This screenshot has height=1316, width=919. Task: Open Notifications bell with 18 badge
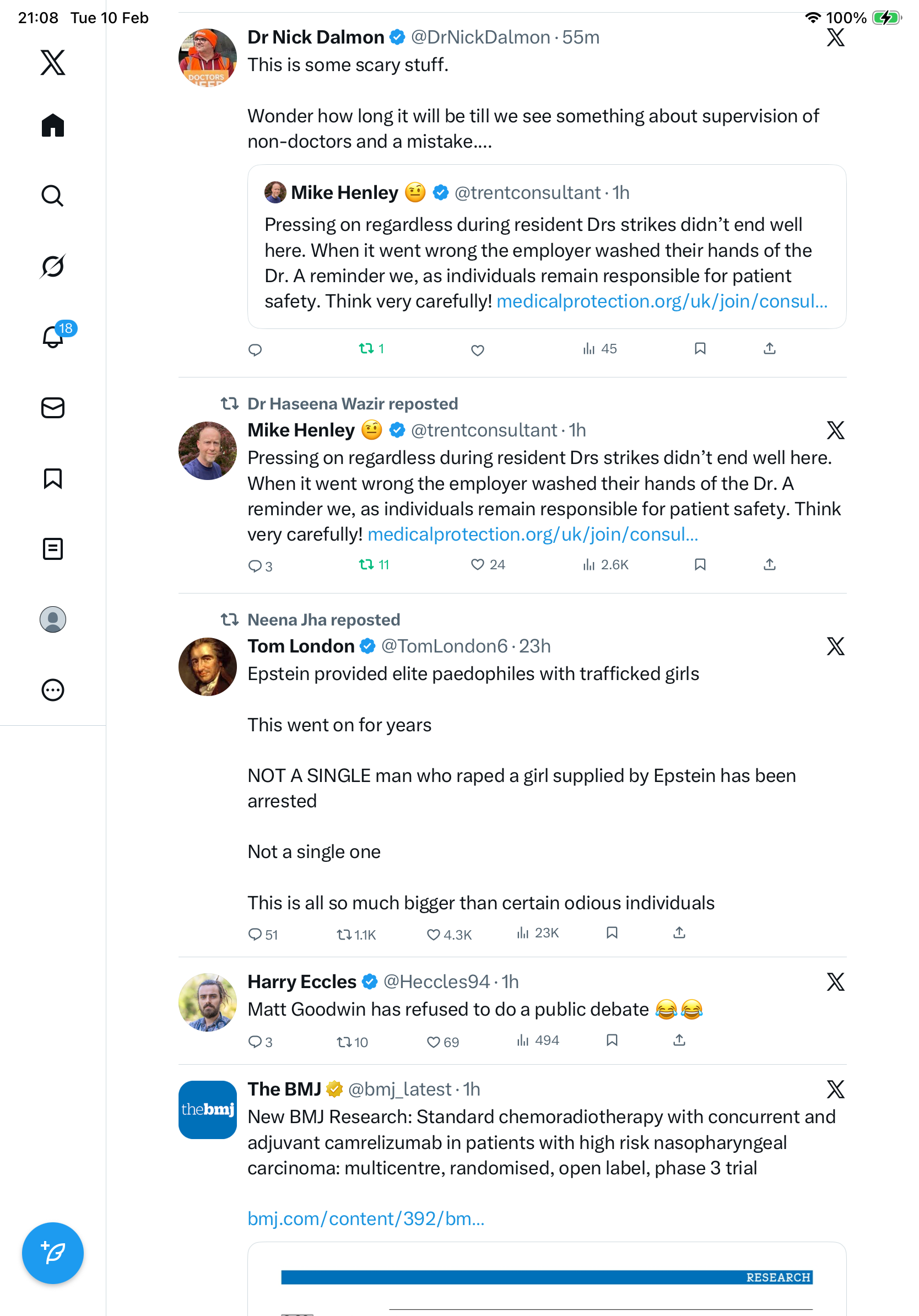(53, 337)
